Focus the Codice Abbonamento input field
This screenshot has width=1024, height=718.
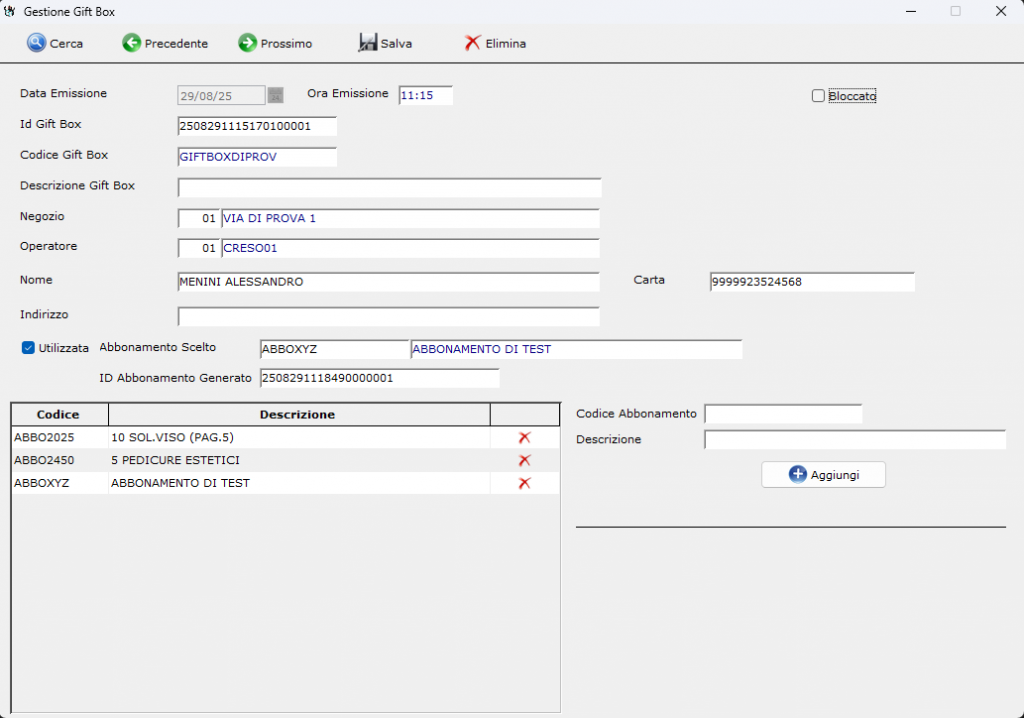coord(782,414)
